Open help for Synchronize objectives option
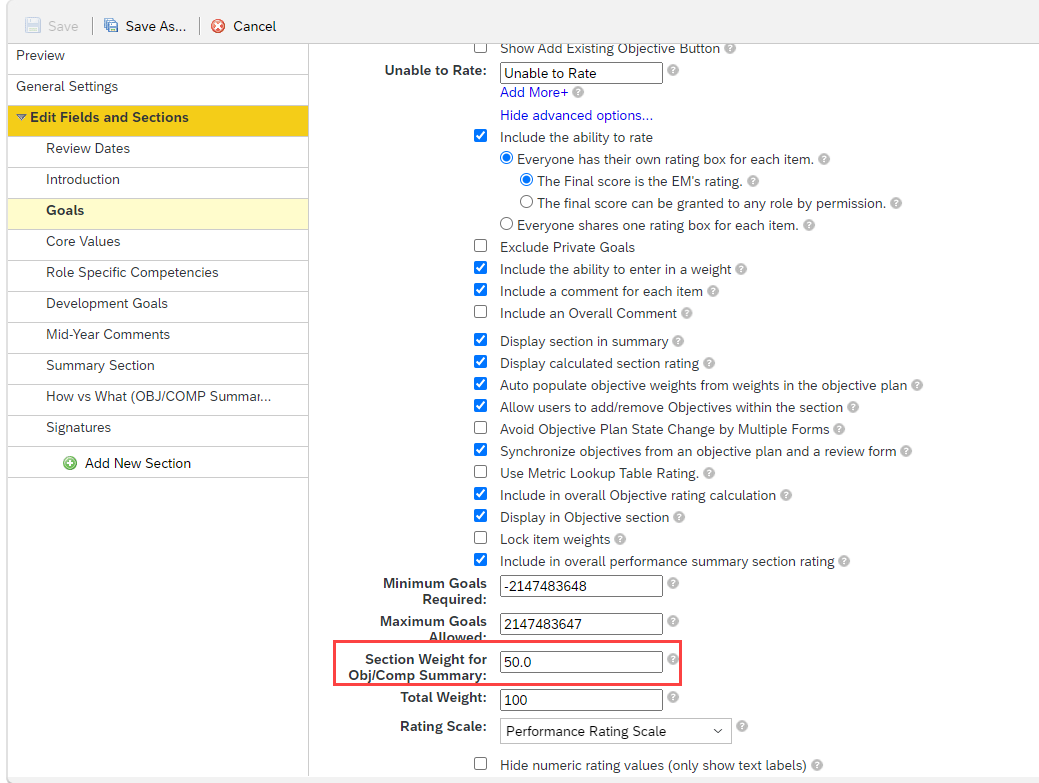 906,451
